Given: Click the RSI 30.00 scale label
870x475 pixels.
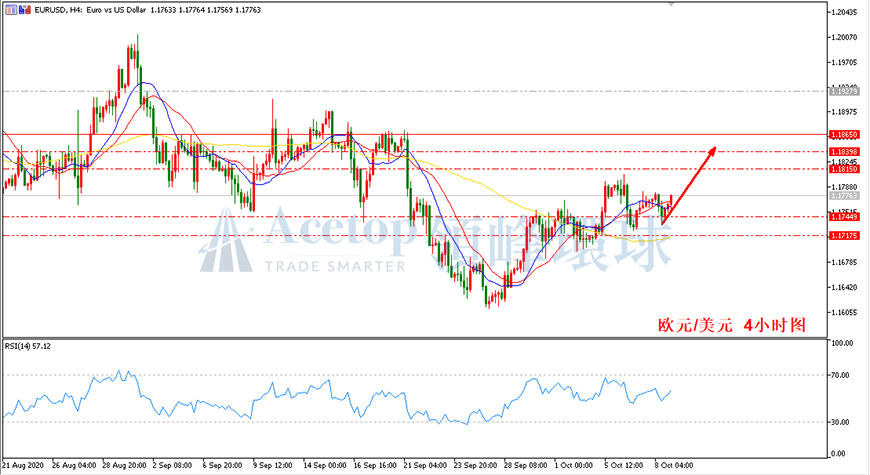Looking at the screenshot, I should [x=840, y=422].
